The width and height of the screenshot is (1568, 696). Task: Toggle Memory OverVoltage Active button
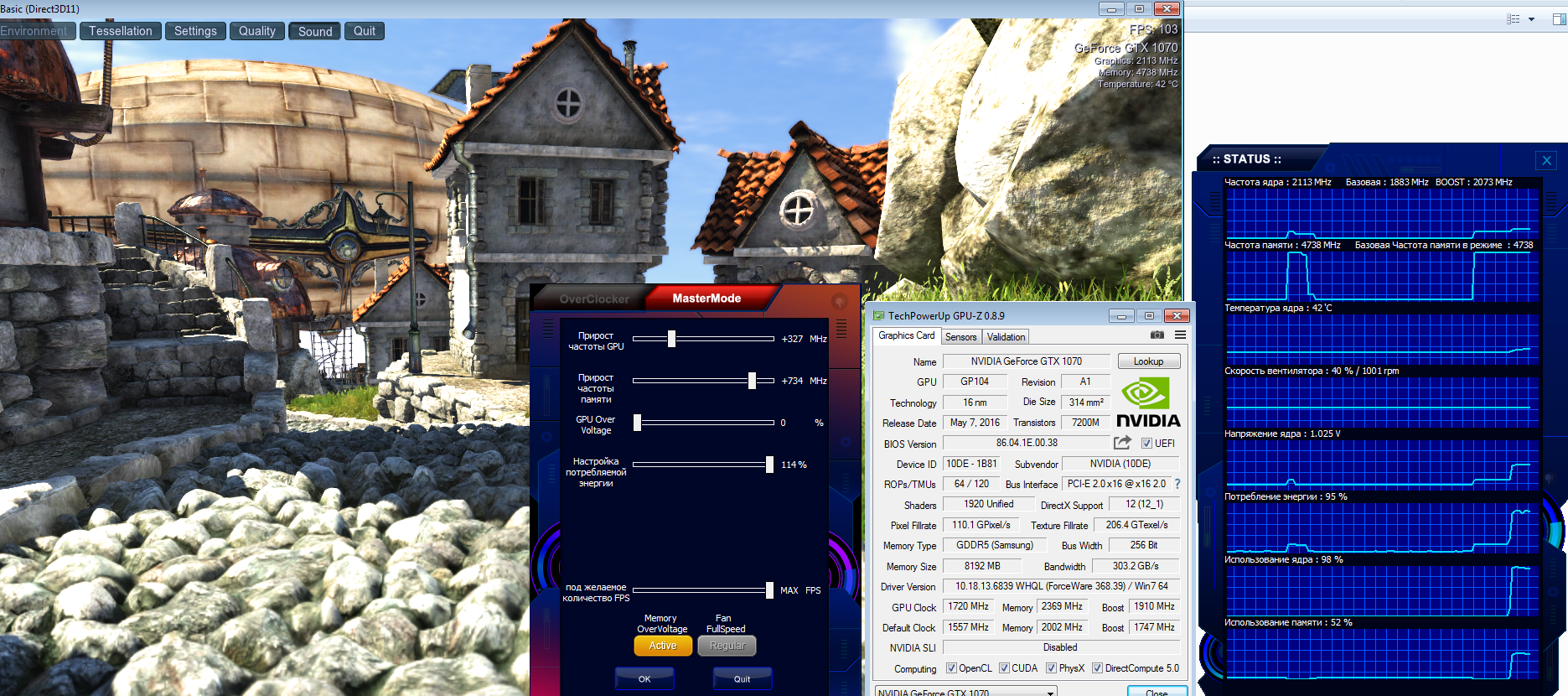tap(663, 646)
